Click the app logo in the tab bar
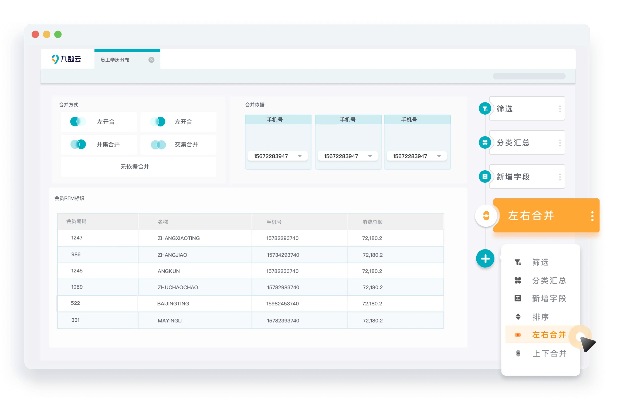Image resolution: width=624 pixels, height=400 pixels. [69, 60]
